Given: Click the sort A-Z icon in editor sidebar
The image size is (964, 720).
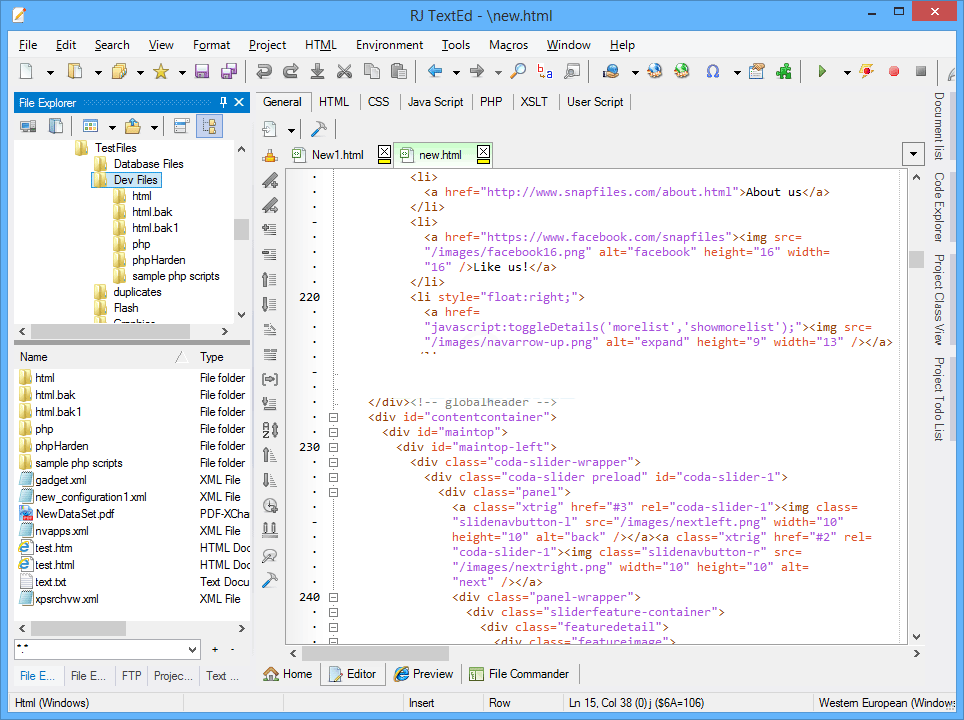Looking at the screenshot, I should pos(269,430).
